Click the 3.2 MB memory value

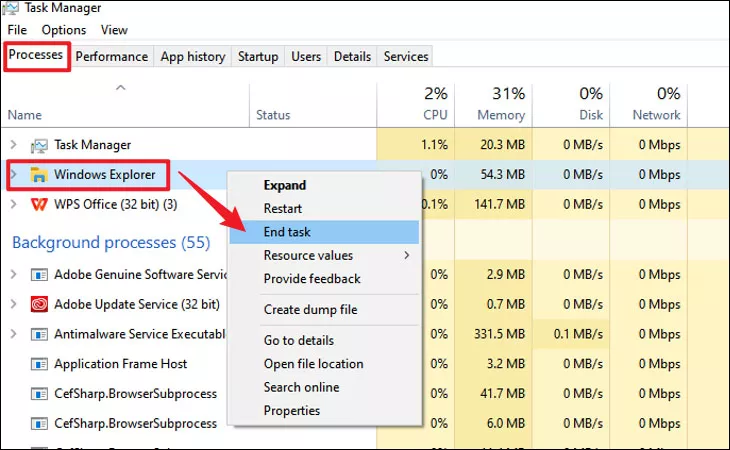506,364
